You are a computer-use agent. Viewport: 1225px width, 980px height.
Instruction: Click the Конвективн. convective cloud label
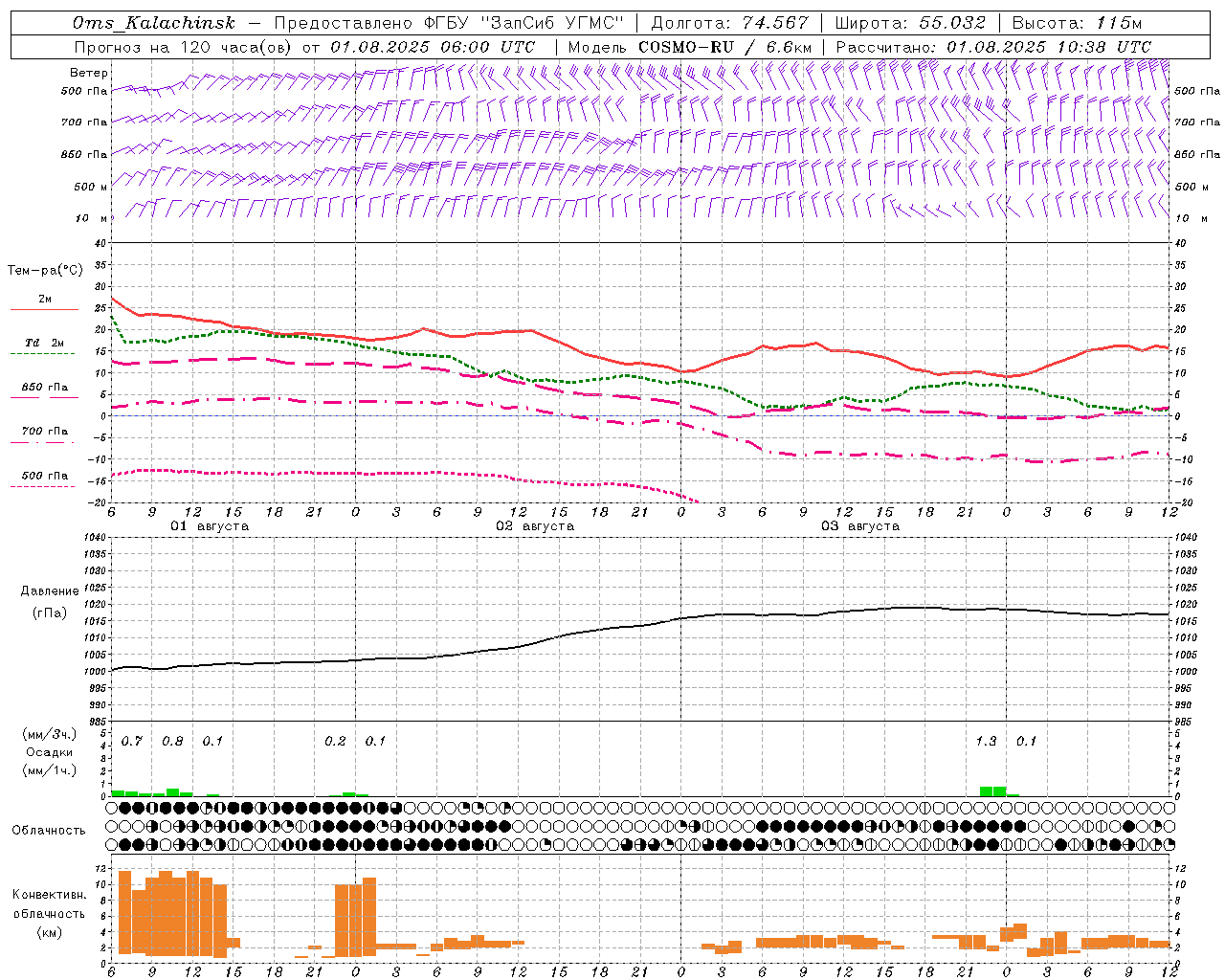(x=49, y=895)
